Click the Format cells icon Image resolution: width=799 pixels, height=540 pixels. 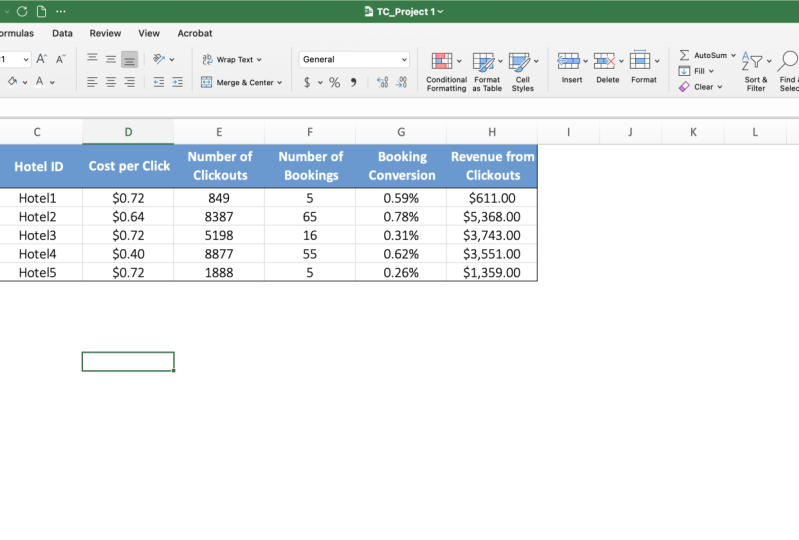[x=640, y=61]
